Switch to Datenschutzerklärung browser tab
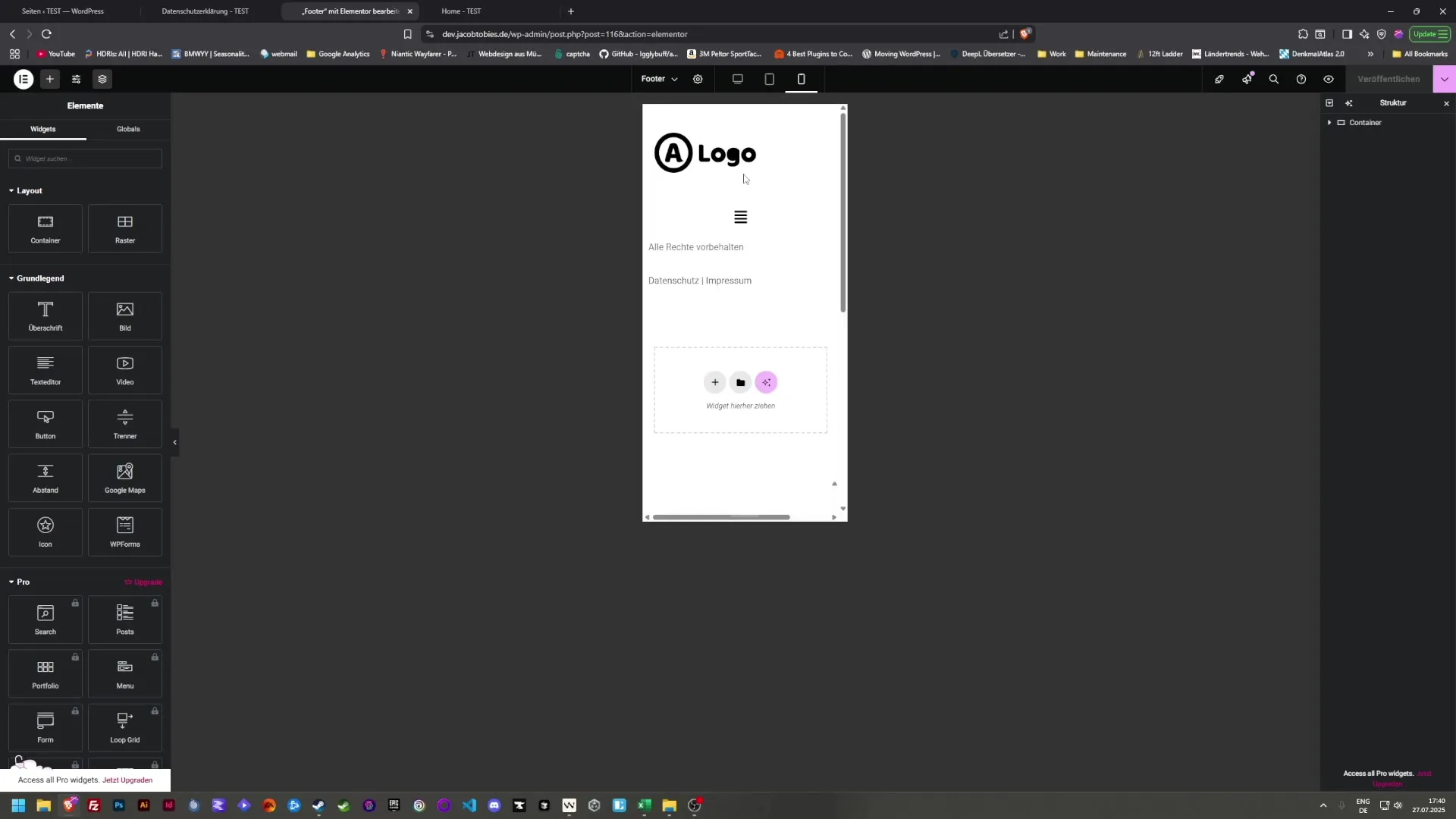Screen dimensions: 1456x819 [205, 11]
